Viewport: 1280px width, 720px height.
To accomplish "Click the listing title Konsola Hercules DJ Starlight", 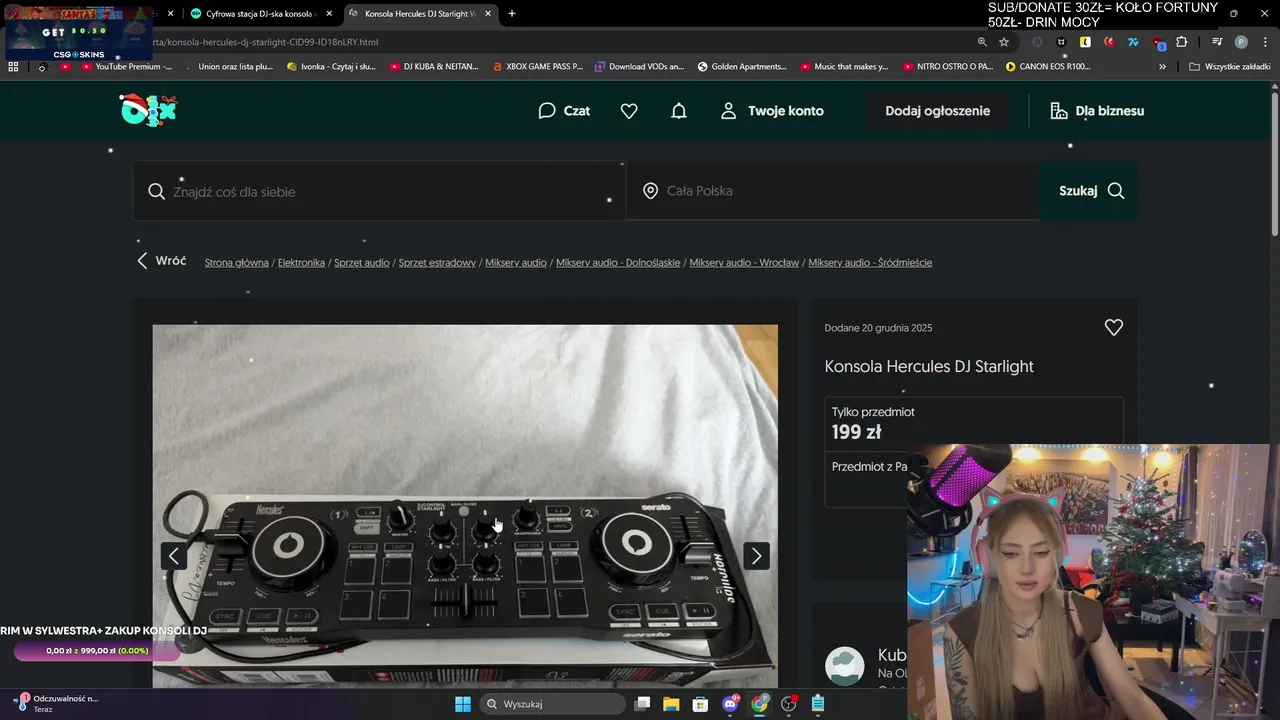I will pos(929,366).
